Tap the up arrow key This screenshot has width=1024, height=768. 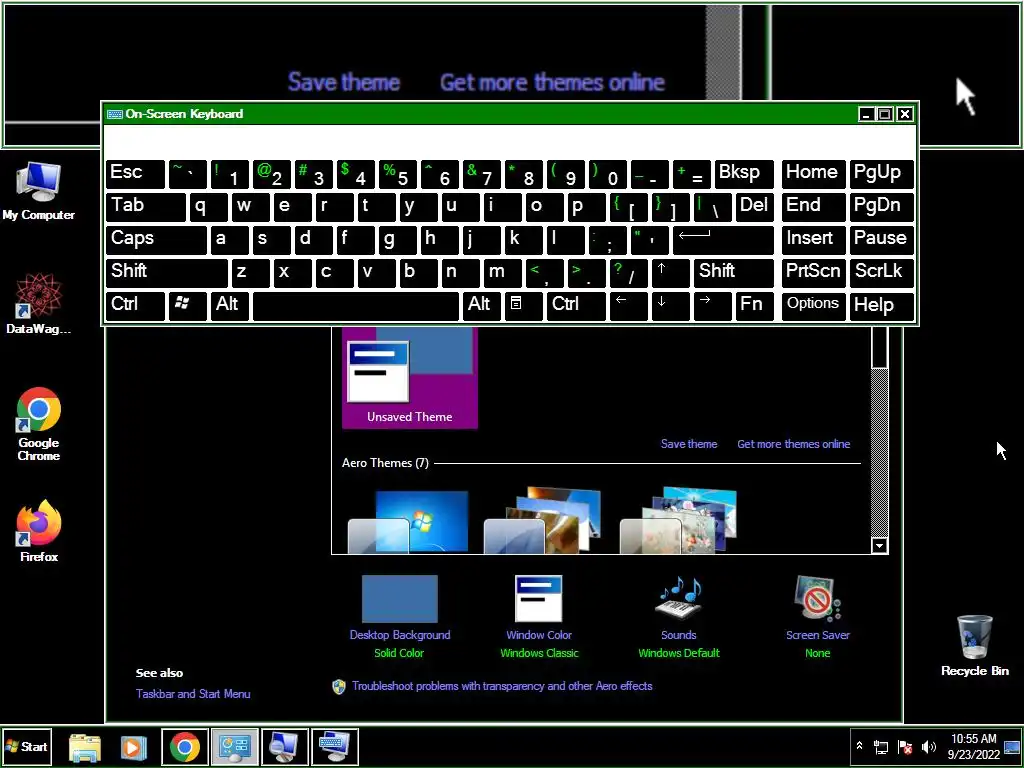(x=670, y=272)
